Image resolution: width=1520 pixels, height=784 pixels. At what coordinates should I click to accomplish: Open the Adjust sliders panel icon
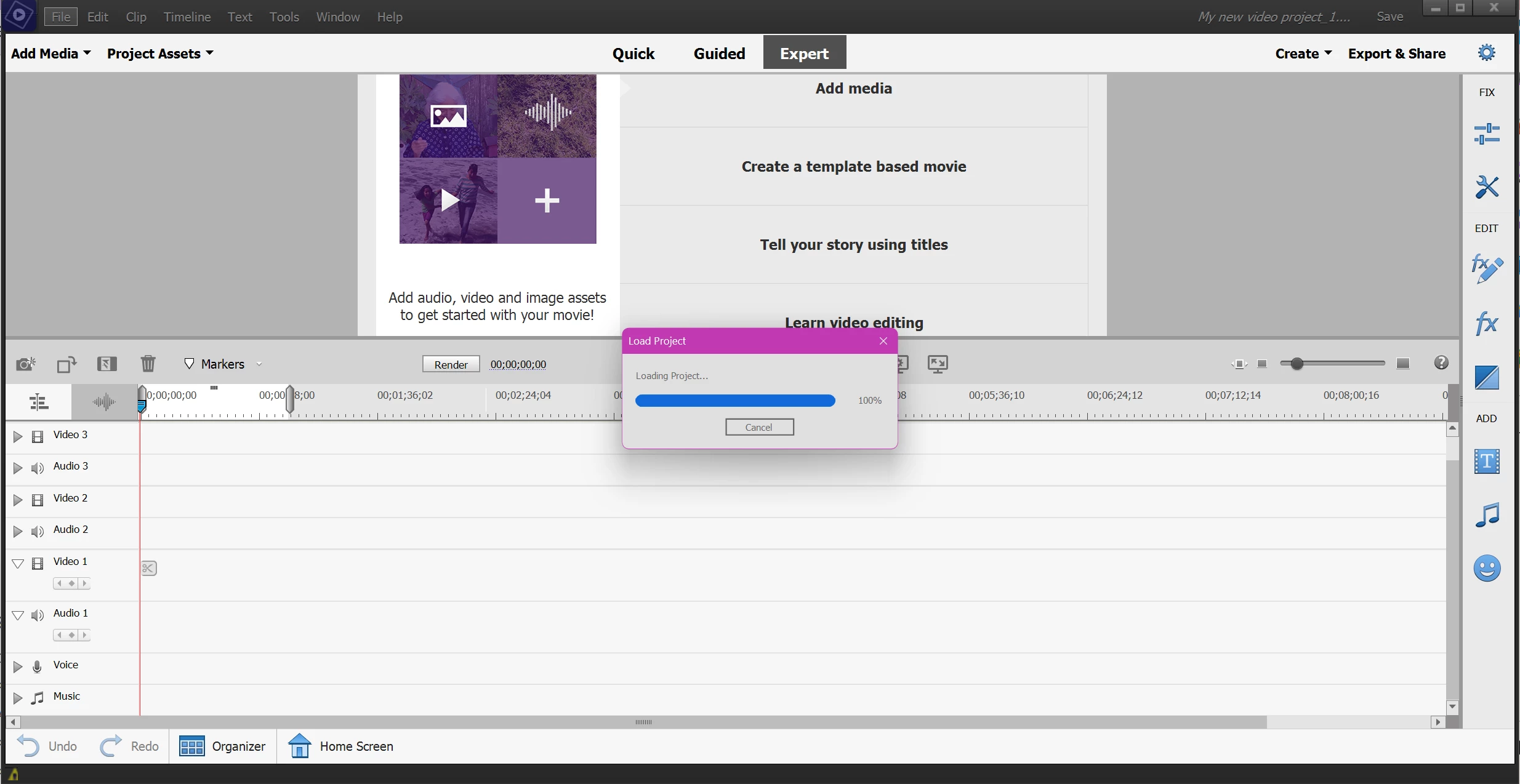[x=1486, y=134]
